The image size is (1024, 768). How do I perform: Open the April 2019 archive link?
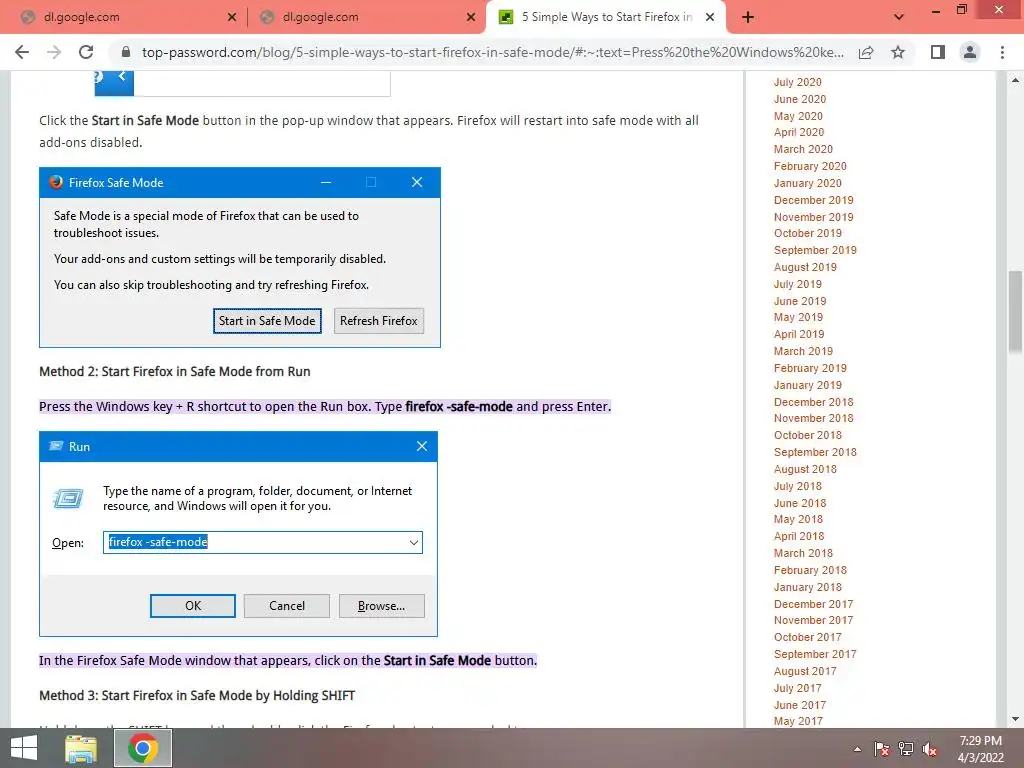click(799, 334)
